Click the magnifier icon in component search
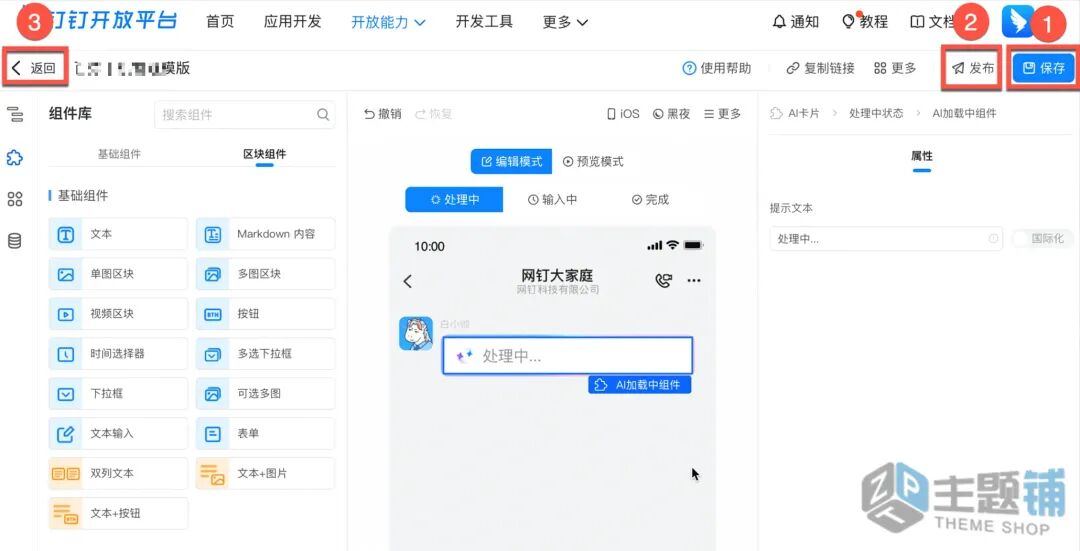The height and width of the screenshot is (551, 1080). click(323, 115)
